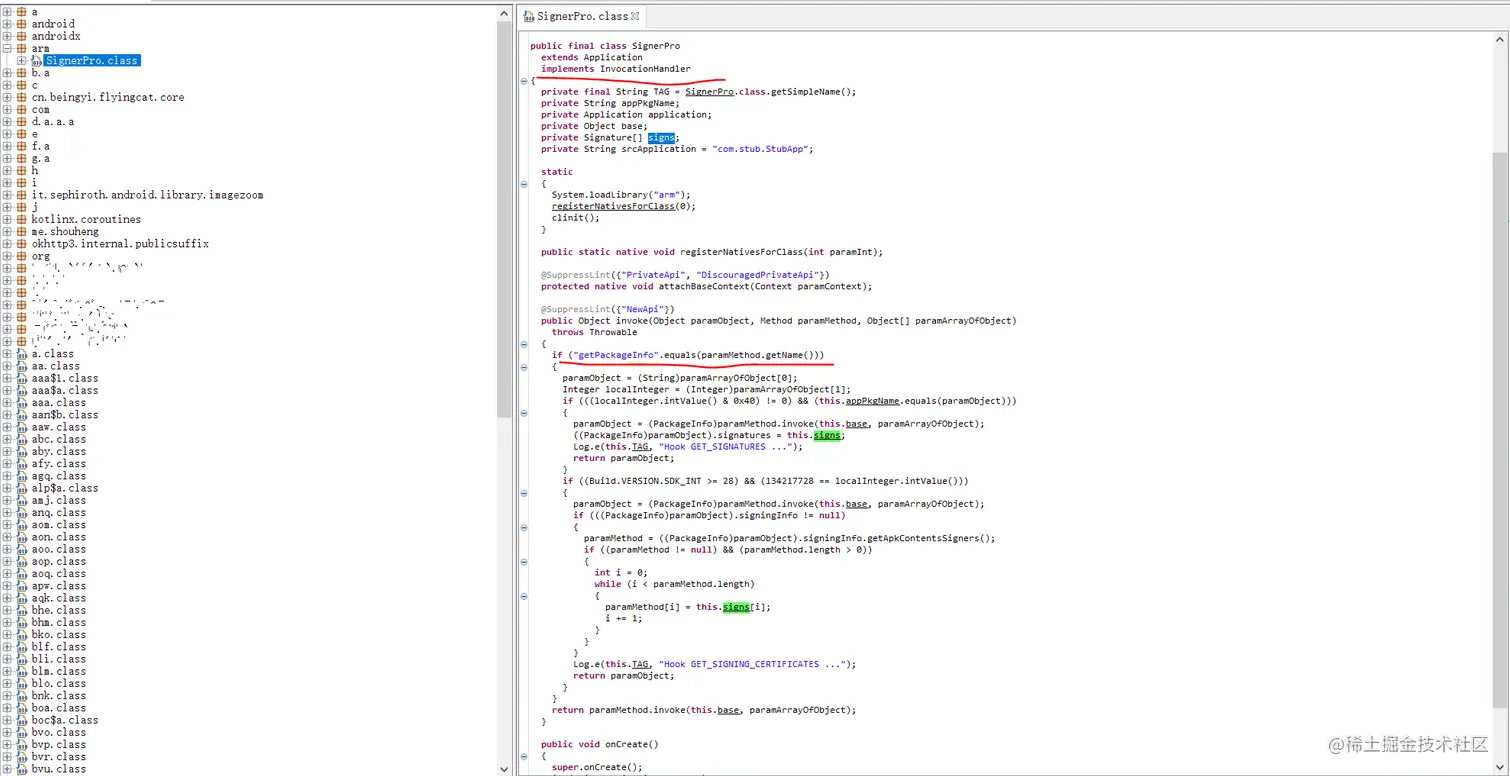
Task: Click the package icon next to kotlinx.coroutines
Action: [x=22, y=219]
